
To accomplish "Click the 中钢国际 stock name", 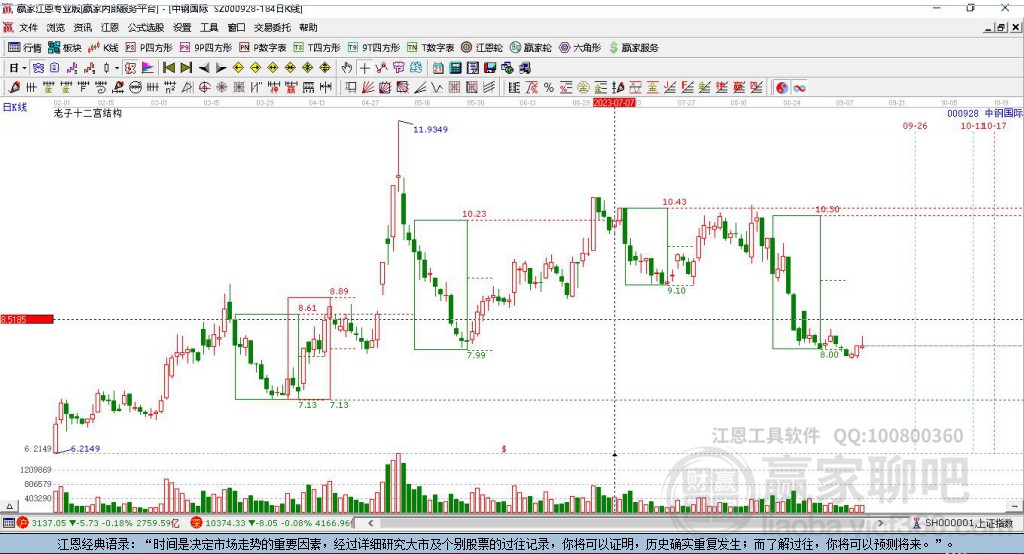I will (1003, 113).
